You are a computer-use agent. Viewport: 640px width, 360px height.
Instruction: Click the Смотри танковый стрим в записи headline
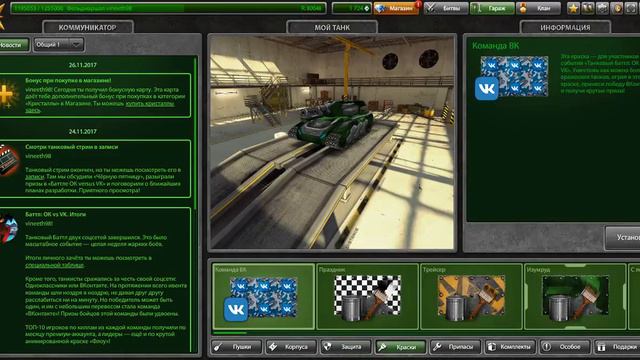pyautogui.click(x=71, y=147)
